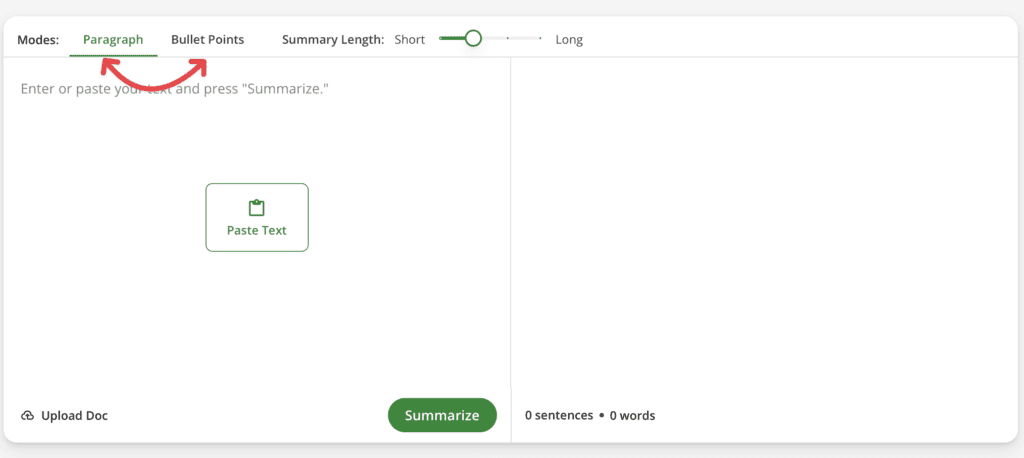Click the "0 words" counter
The height and width of the screenshot is (458, 1024).
pos(633,416)
